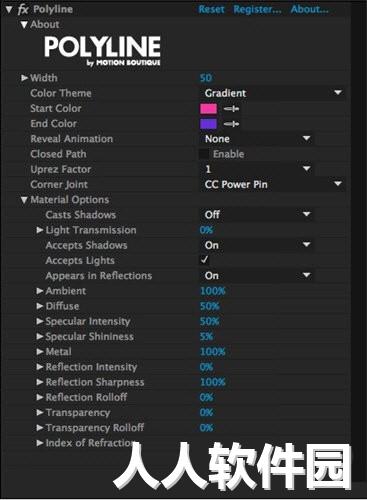This screenshot has height=500, width=367.
Task: Open the Color Theme Gradient dropdown
Action: pyautogui.click(x=272, y=93)
